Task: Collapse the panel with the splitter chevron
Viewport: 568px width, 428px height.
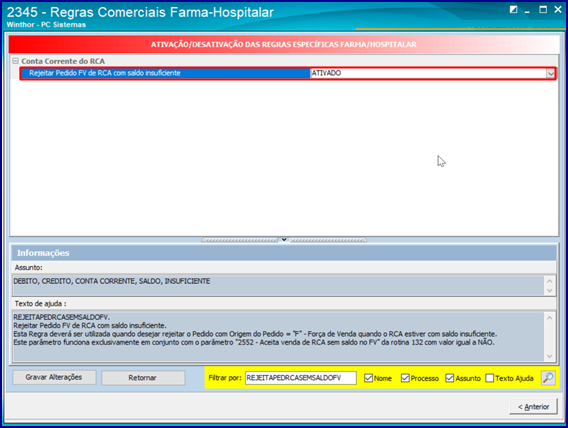Action: (x=284, y=240)
